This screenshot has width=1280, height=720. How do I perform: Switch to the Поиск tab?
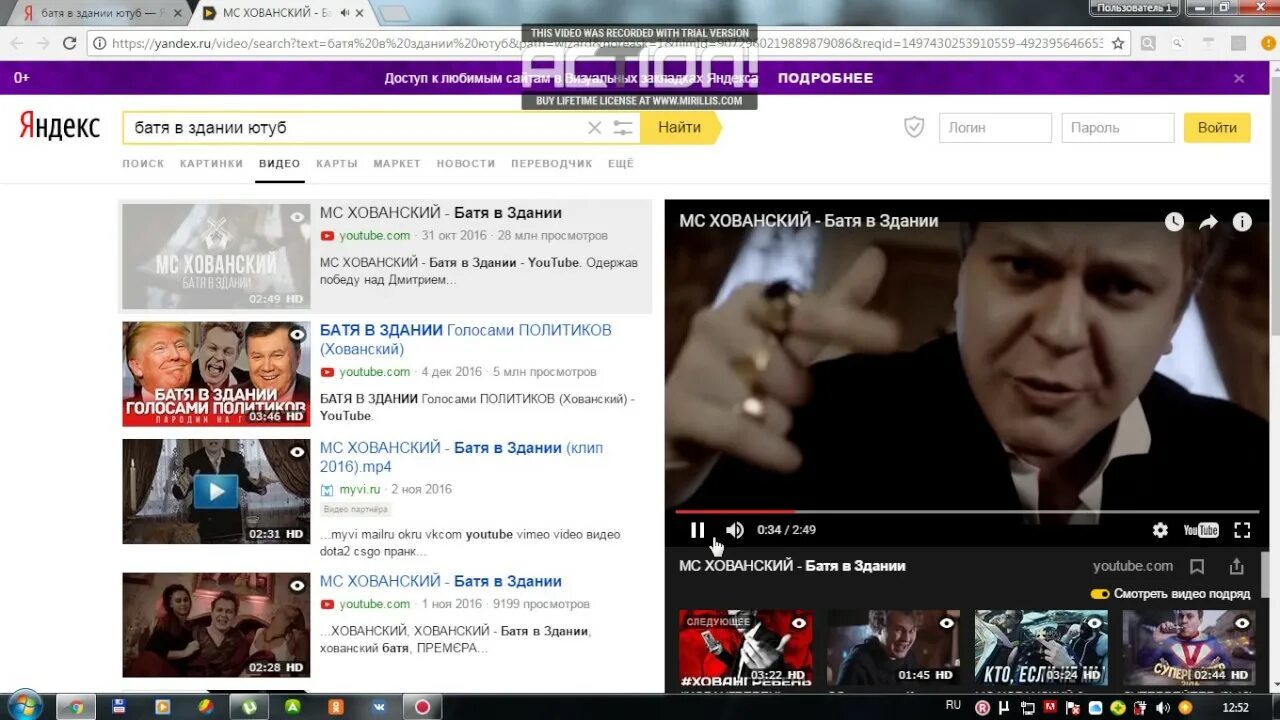pos(143,163)
